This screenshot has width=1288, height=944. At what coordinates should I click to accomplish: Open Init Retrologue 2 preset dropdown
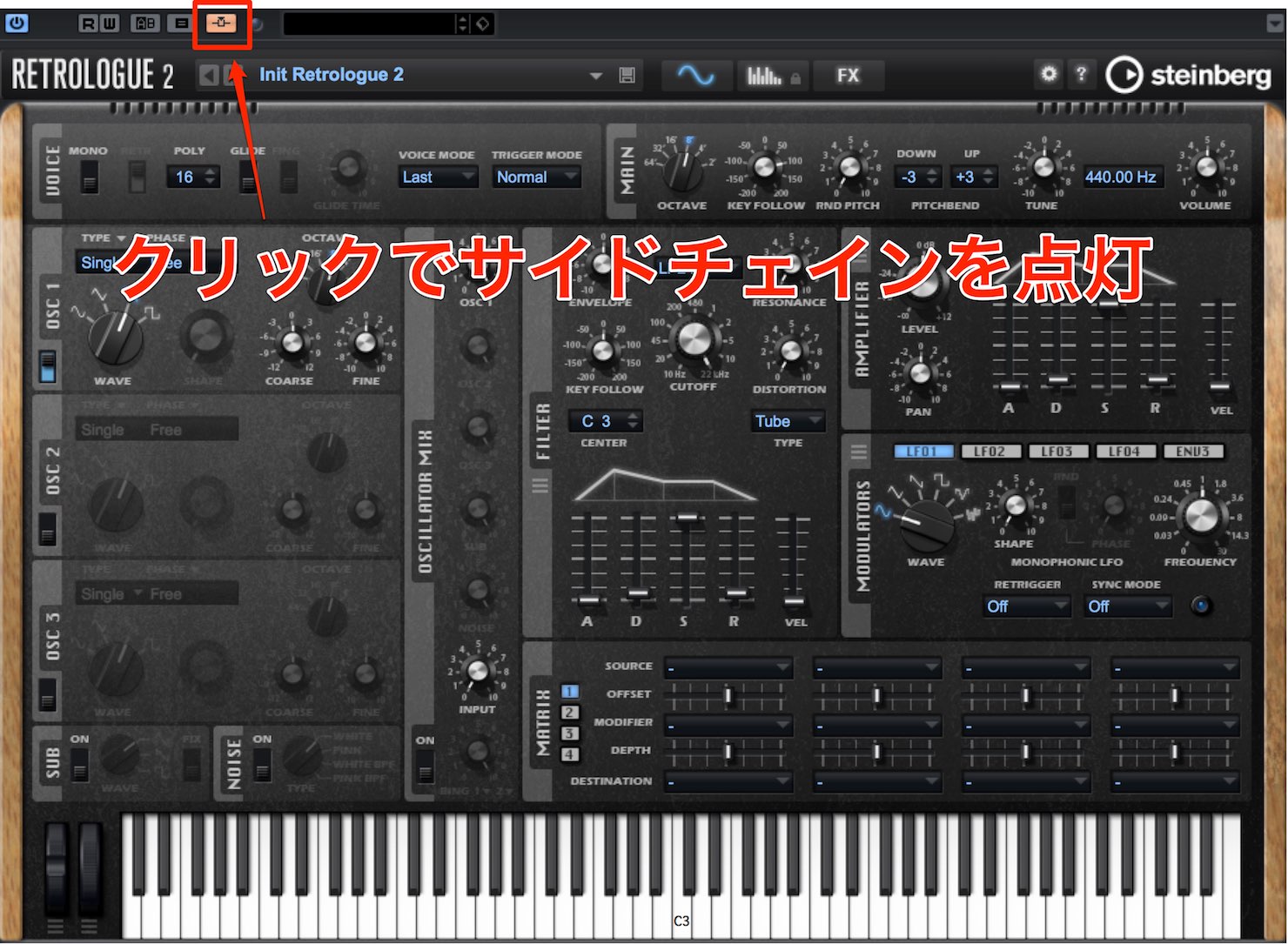(596, 76)
